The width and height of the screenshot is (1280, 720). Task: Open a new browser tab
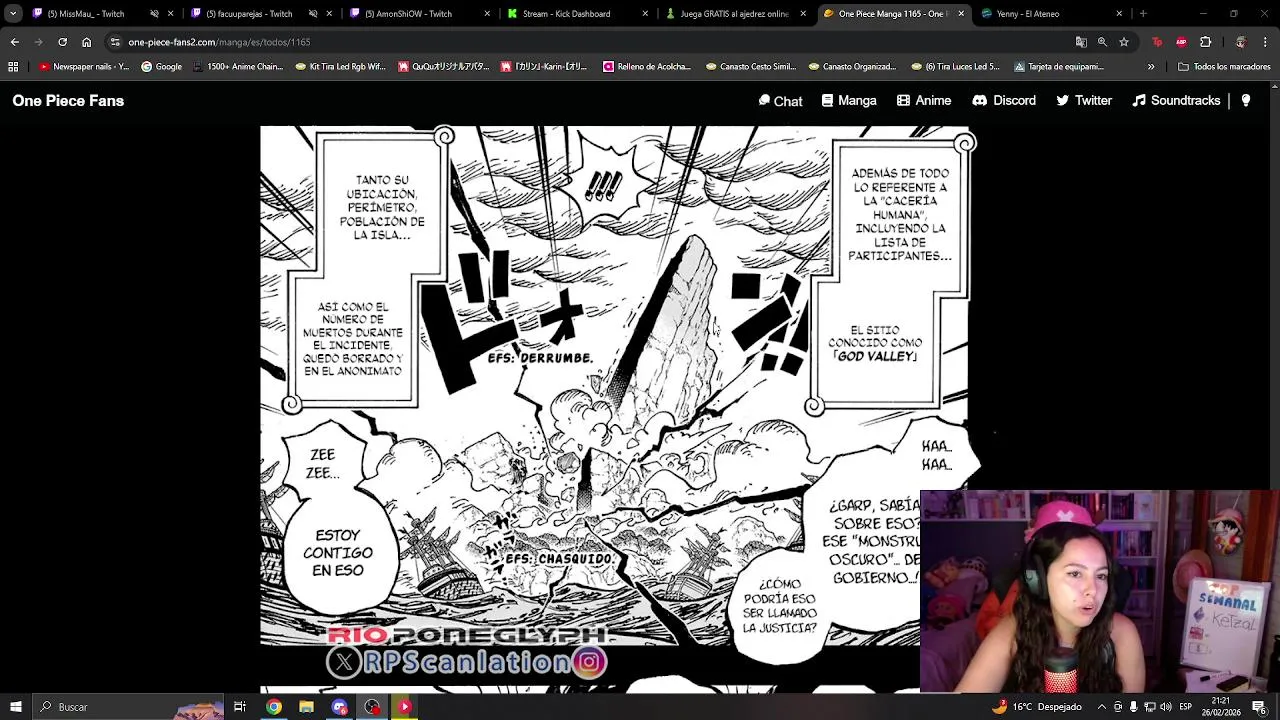[x=1143, y=14]
